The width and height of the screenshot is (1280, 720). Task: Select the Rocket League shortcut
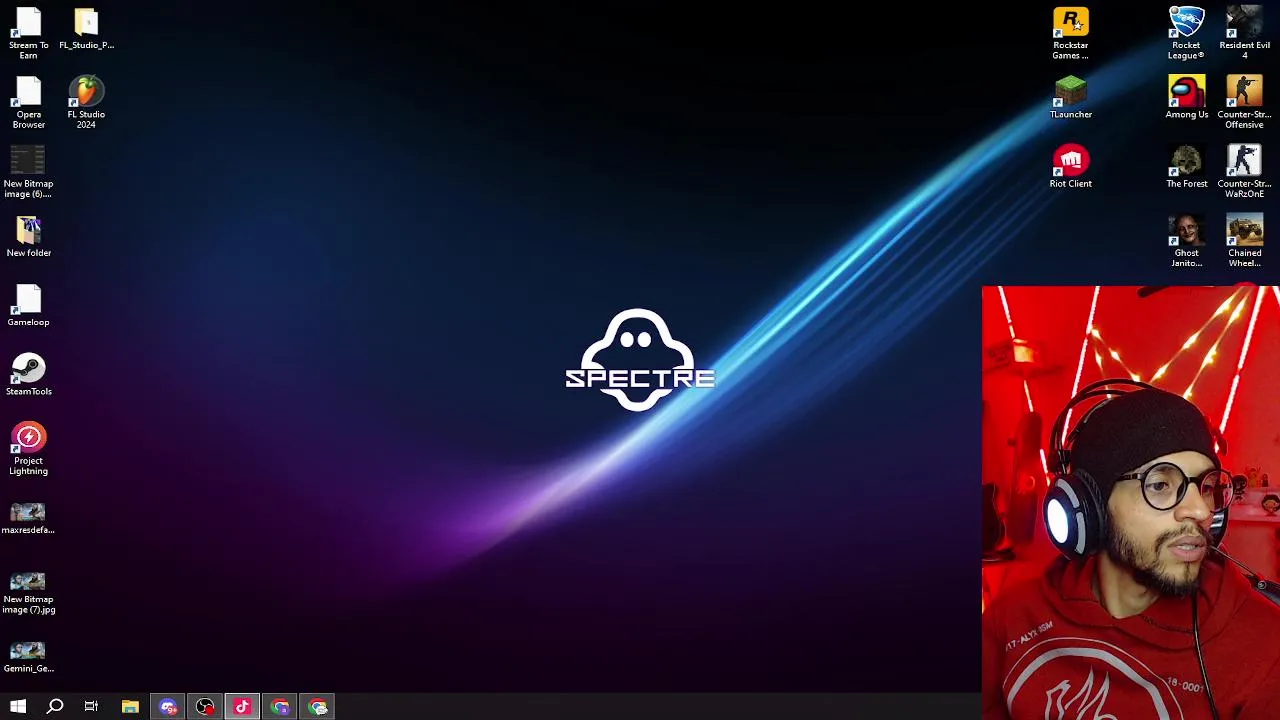1186,33
